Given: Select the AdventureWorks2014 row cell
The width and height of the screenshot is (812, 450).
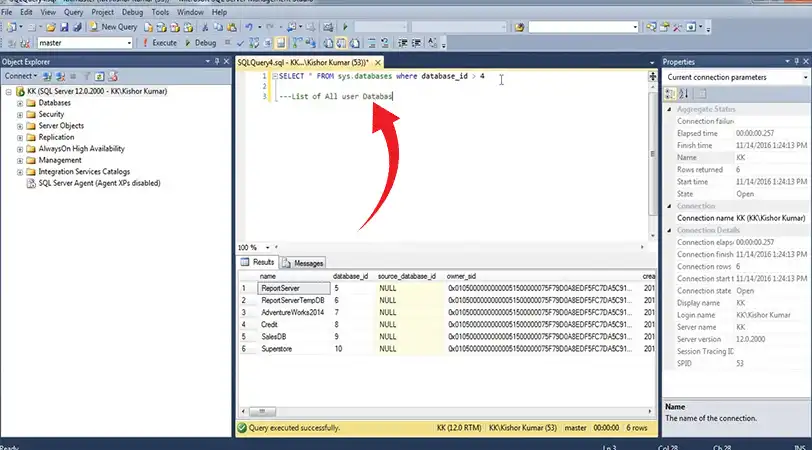Looking at the screenshot, I should [293, 312].
